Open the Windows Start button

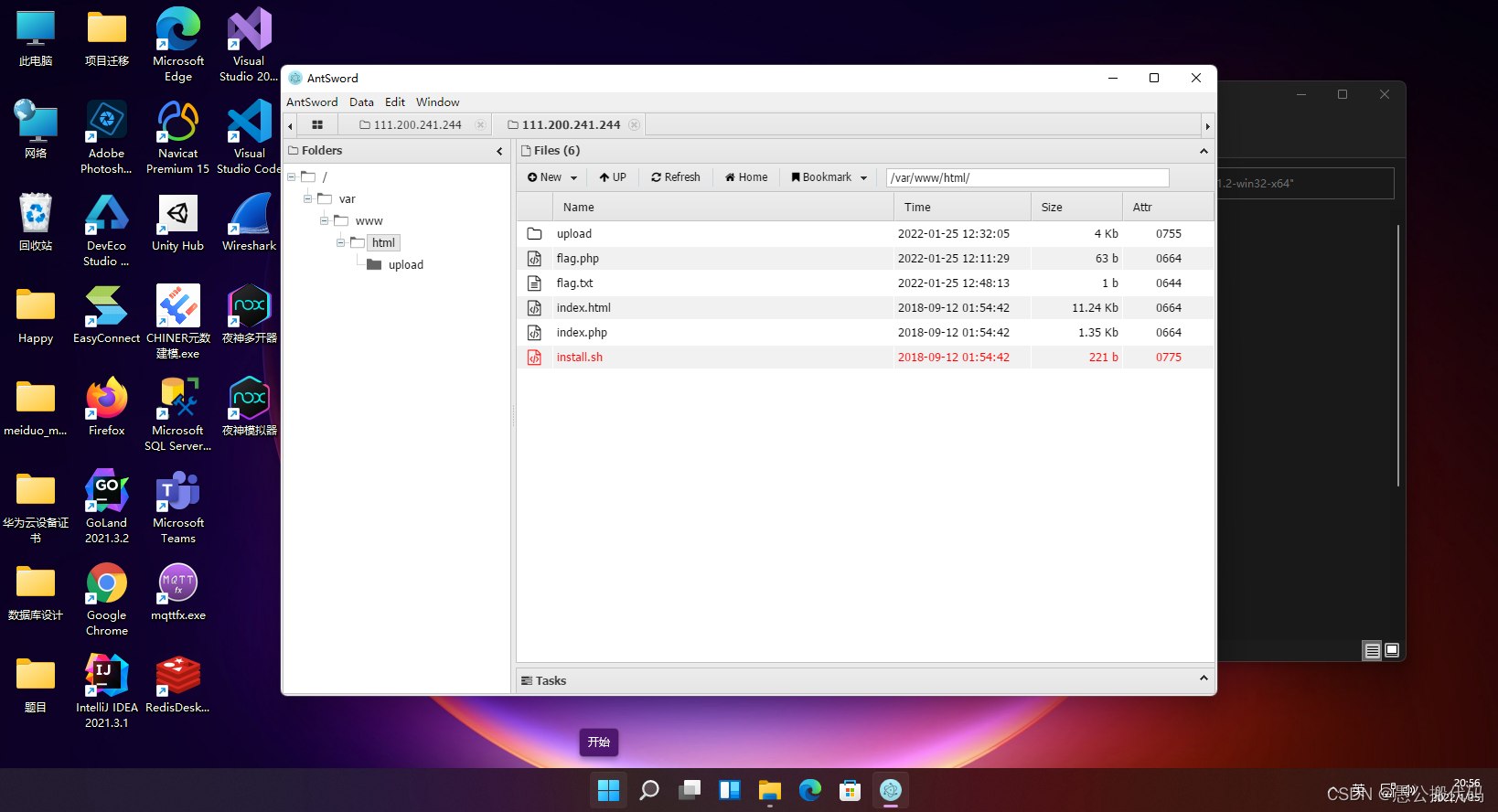[x=608, y=790]
